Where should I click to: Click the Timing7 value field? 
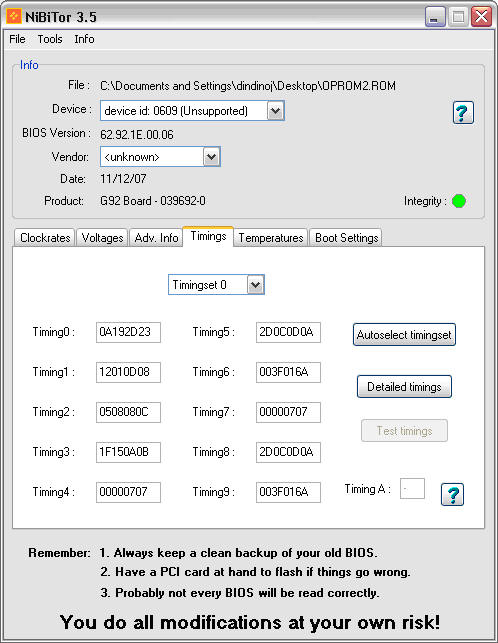point(288,412)
